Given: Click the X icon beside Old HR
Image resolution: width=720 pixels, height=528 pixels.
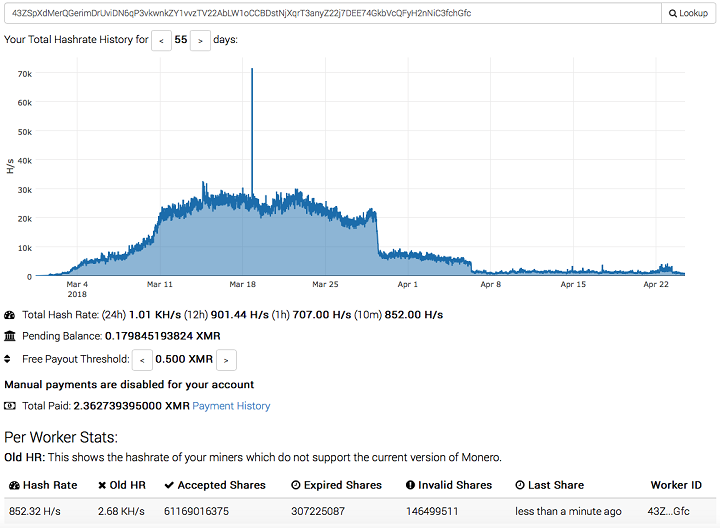Looking at the screenshot, I should (102, 485).
